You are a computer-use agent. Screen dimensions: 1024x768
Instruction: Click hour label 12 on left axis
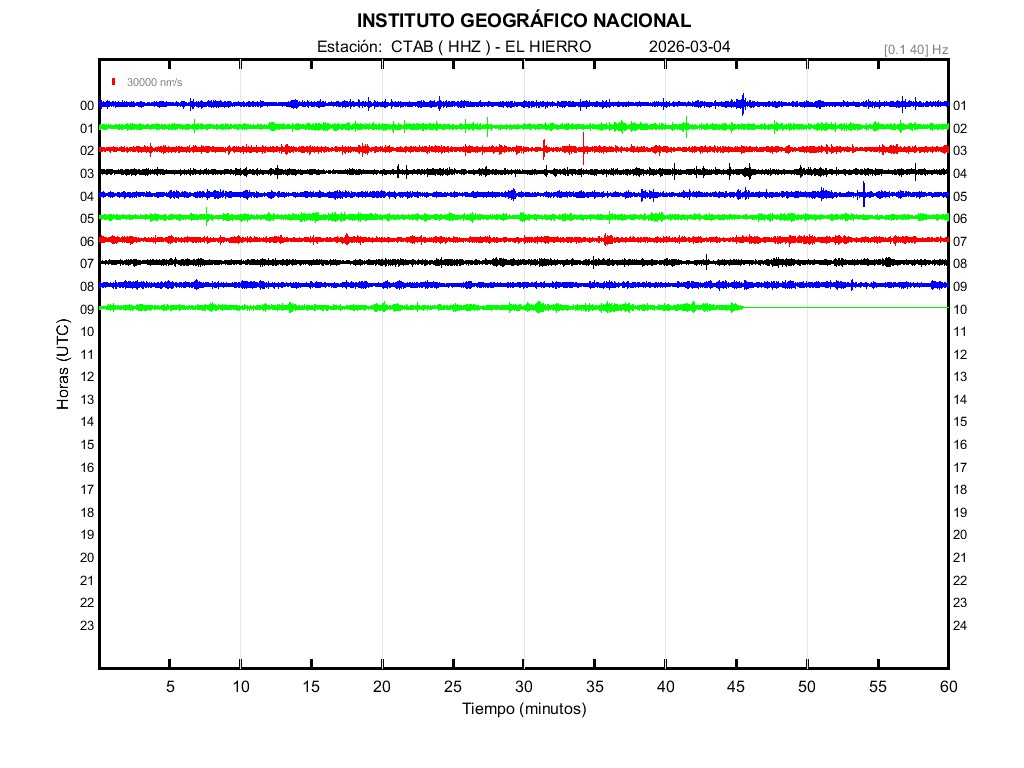pos(87,376)
